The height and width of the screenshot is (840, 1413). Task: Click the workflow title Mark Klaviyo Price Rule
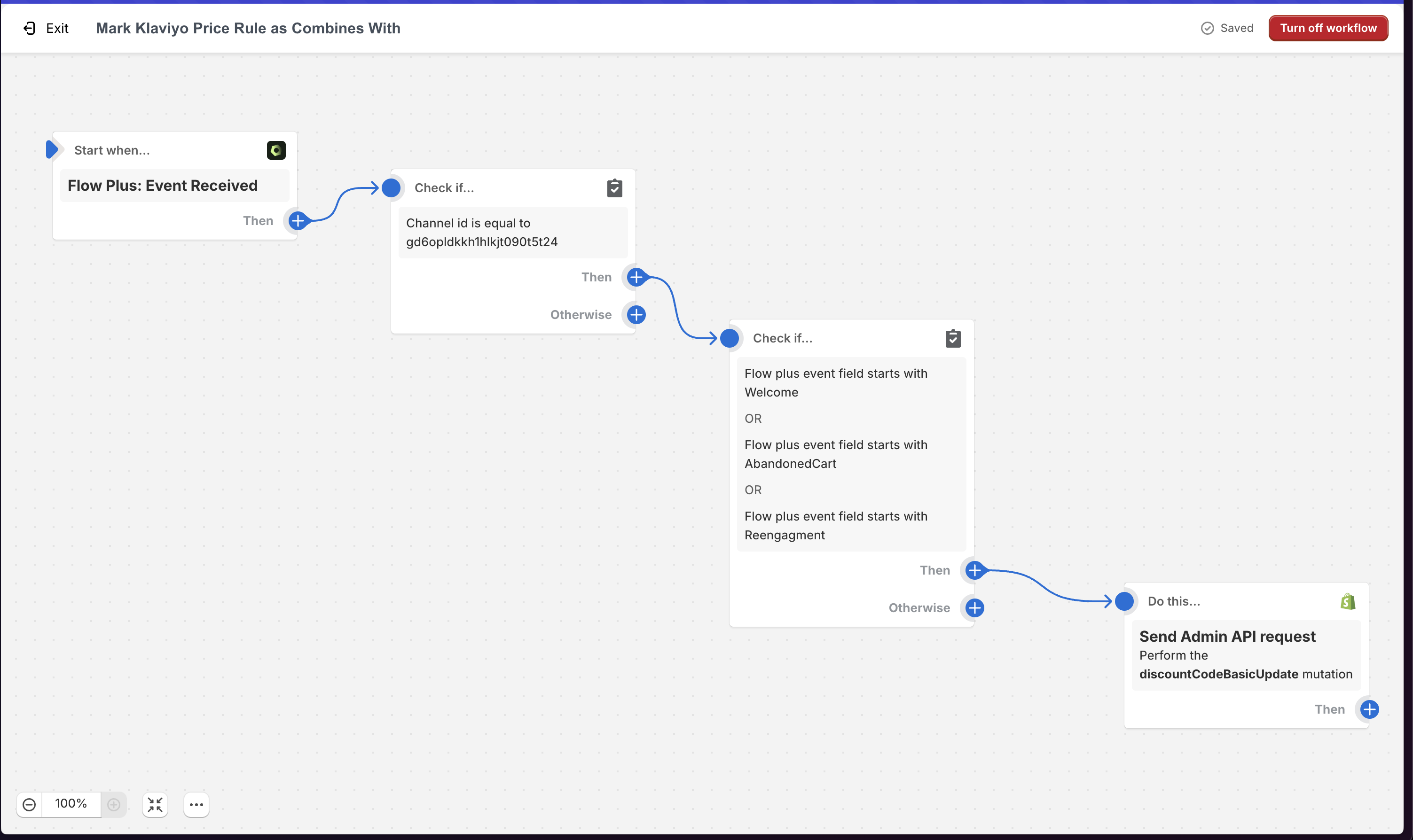pyautogui.click(x=248, y=28)
